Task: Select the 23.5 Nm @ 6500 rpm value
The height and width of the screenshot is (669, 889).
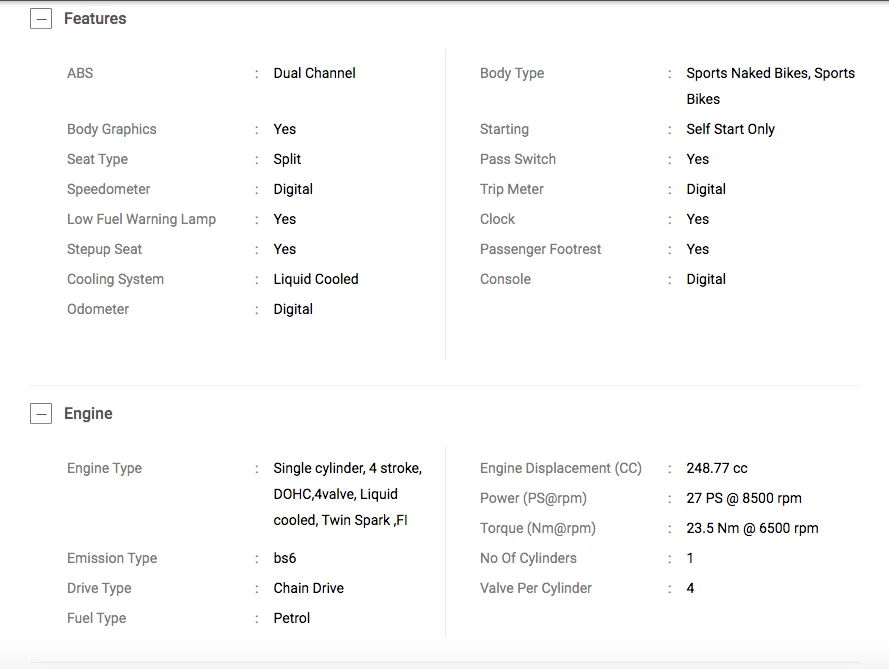Action: (x=752, y=528)
